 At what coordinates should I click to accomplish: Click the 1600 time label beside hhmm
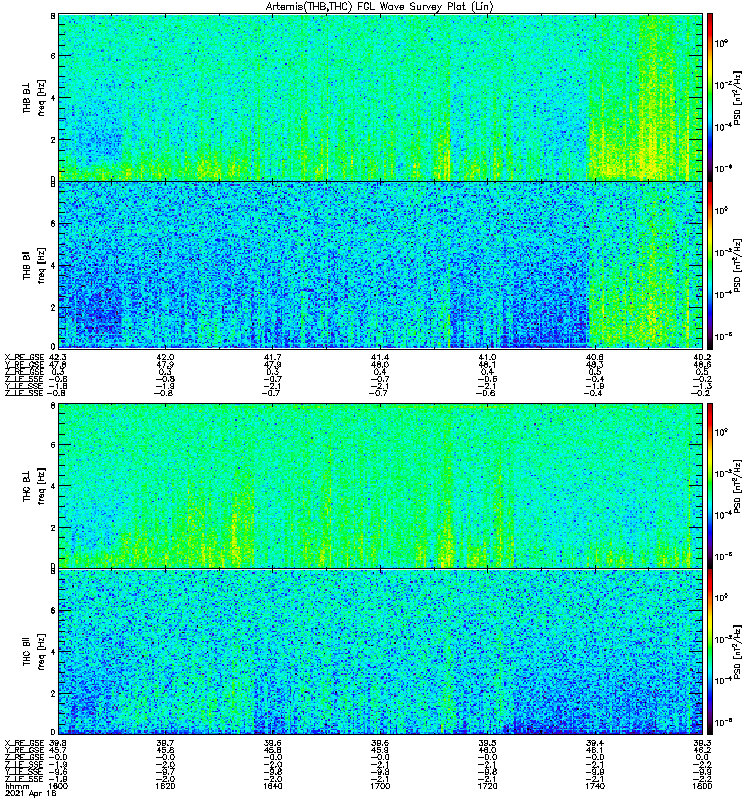(57, 786)
